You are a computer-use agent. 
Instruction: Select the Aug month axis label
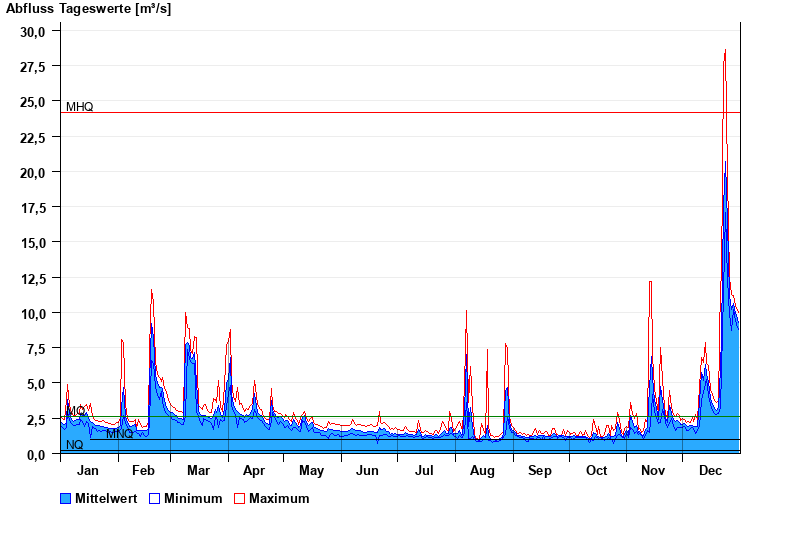tap(482, 471)
